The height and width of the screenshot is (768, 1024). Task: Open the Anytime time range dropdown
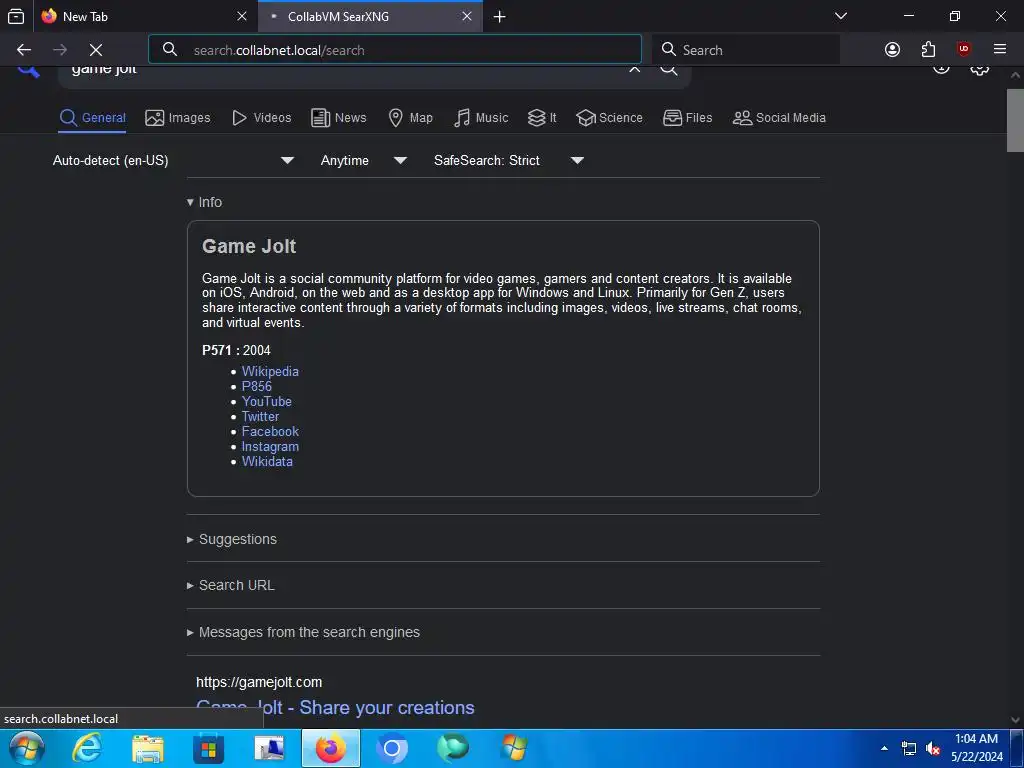pos(363,160)
